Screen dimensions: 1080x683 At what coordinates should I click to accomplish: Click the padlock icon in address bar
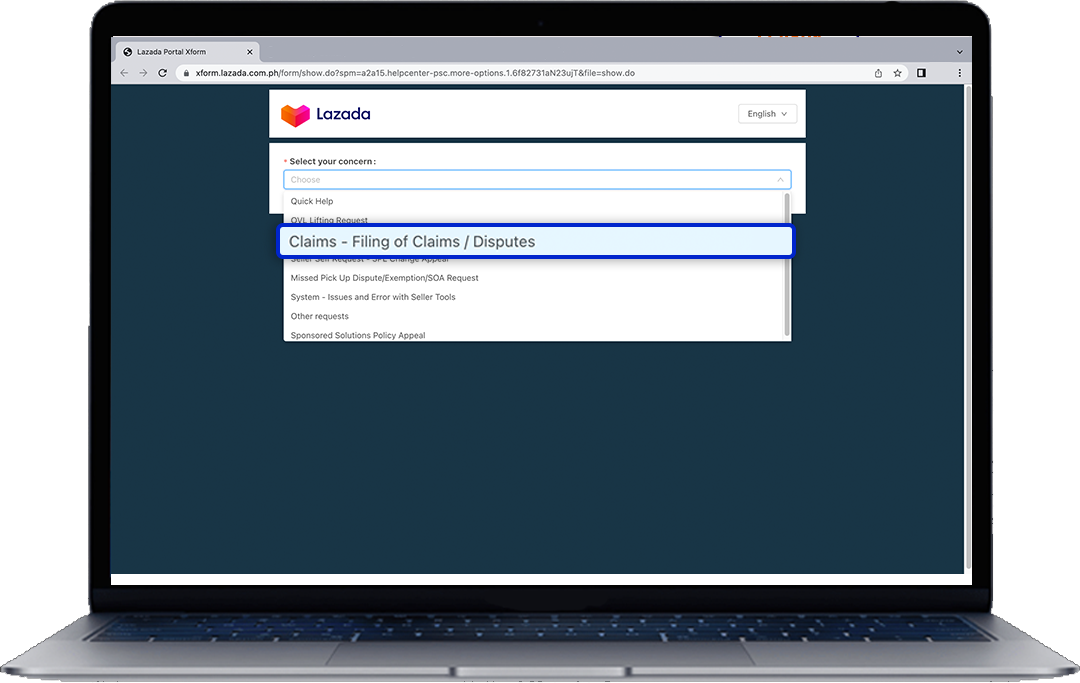click(x=186, y=72)
